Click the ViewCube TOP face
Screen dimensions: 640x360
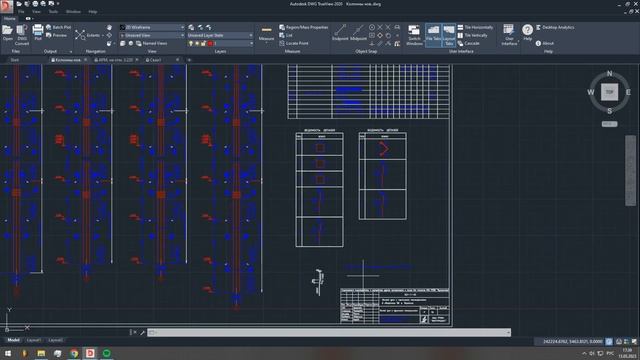coord(609,92)
